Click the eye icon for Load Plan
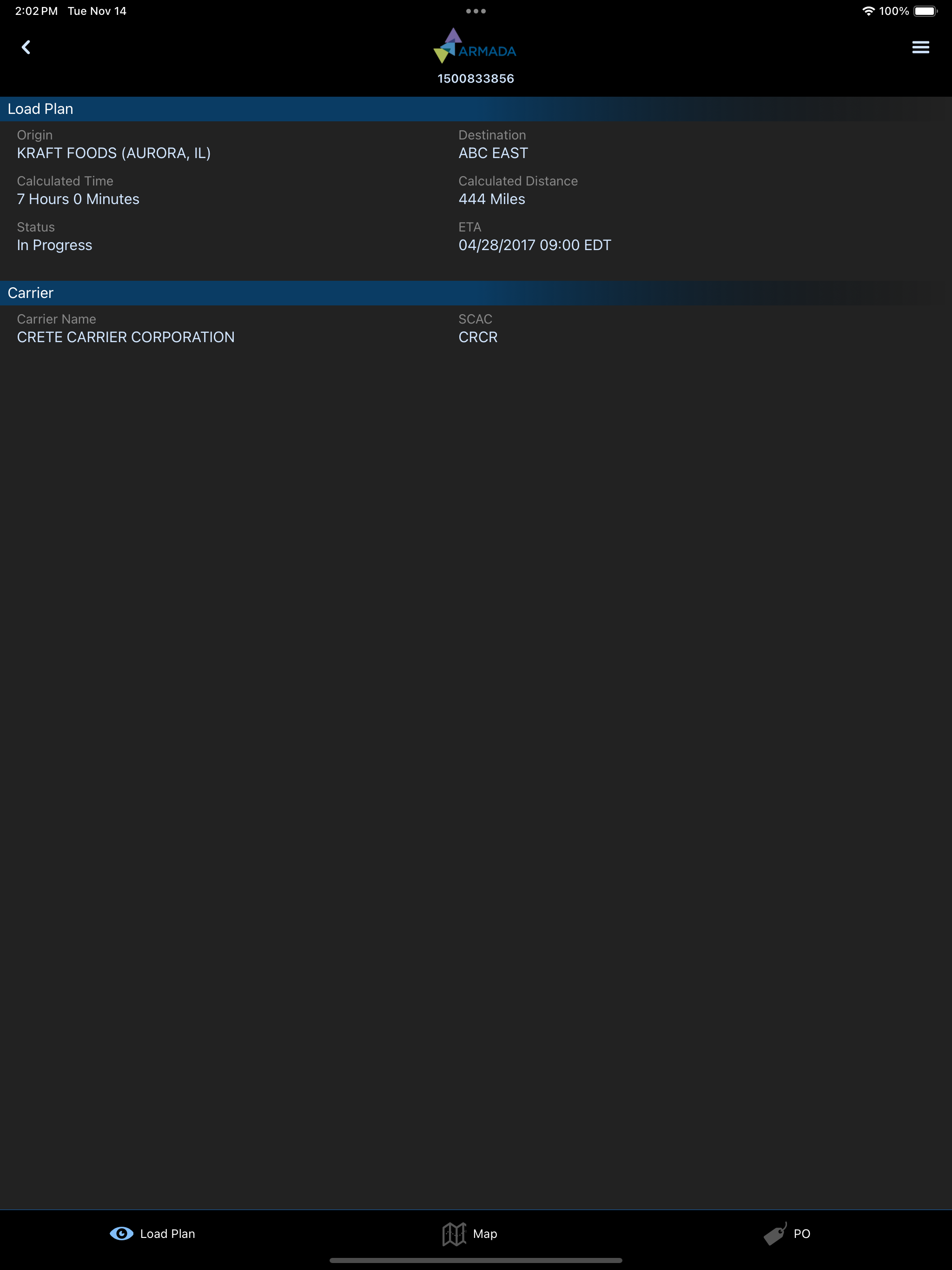 click(121, 1233)
